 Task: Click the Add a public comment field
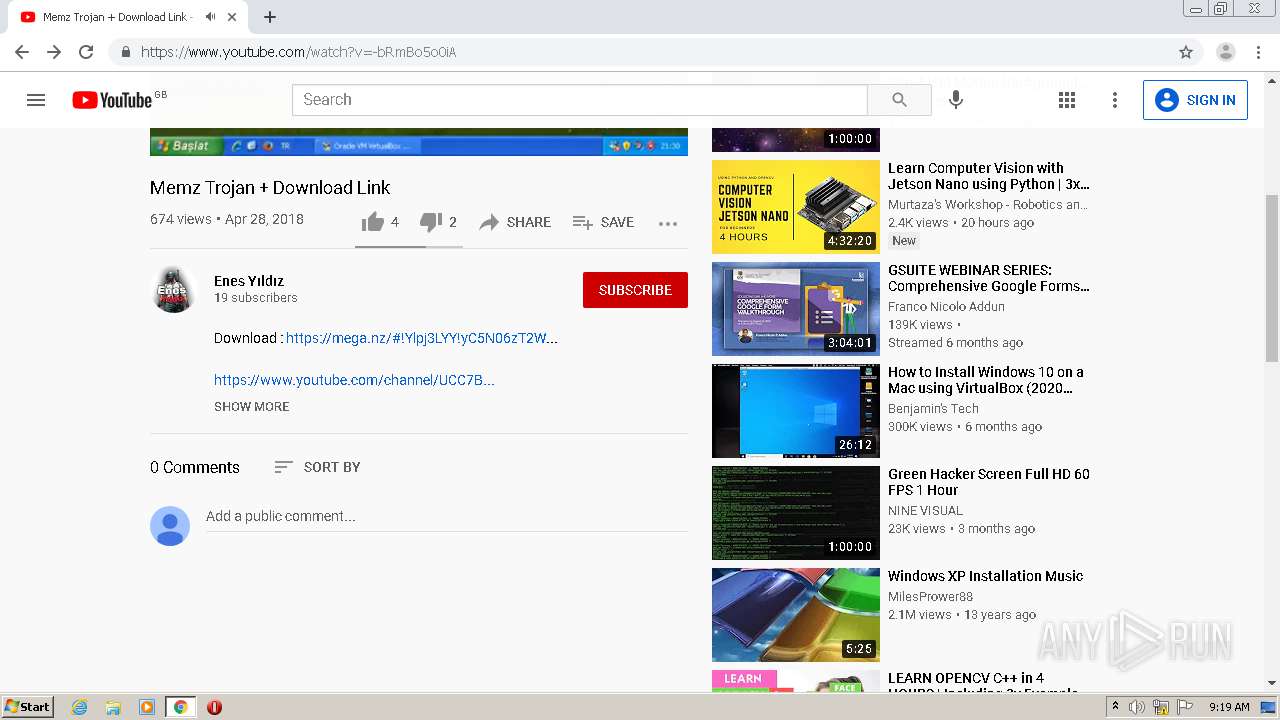[x=446, y=517]
